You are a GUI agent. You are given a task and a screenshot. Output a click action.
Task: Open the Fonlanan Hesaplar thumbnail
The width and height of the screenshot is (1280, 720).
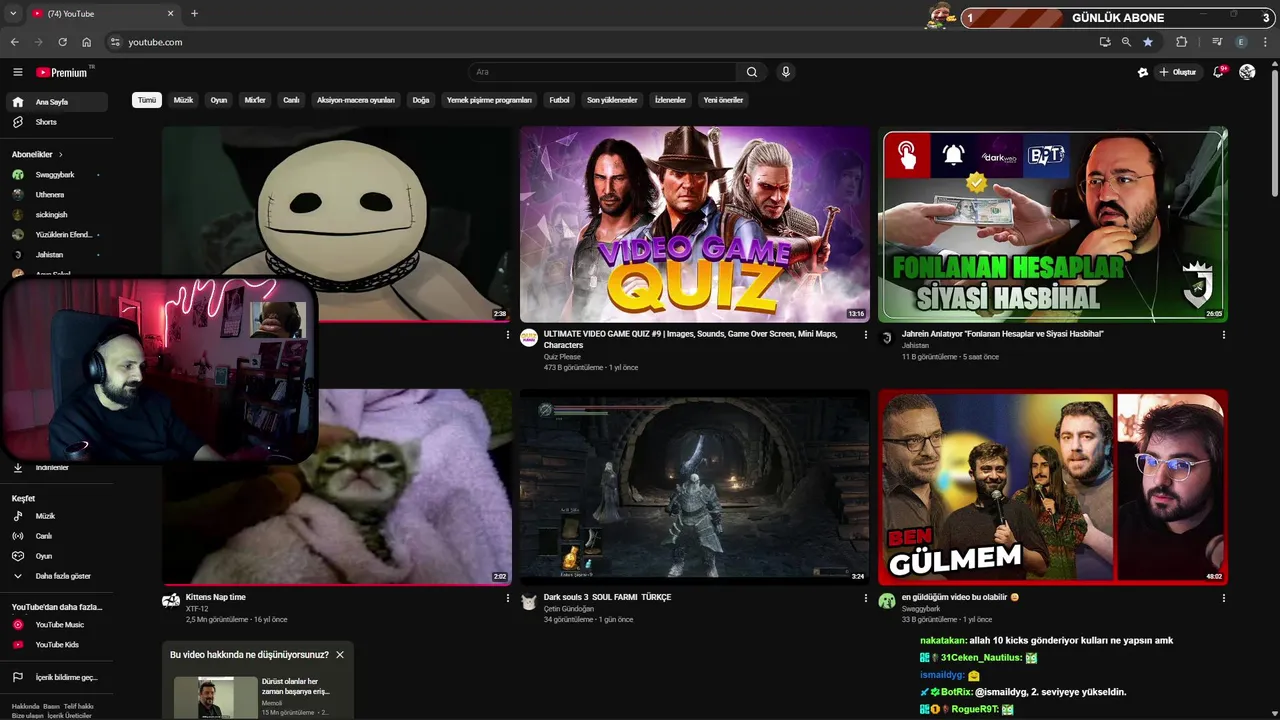[1053, 224]
